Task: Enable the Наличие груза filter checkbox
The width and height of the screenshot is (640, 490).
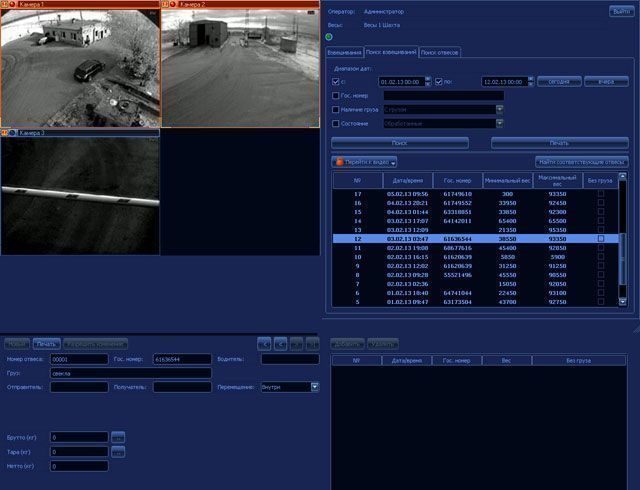Action: coord(336,109)
